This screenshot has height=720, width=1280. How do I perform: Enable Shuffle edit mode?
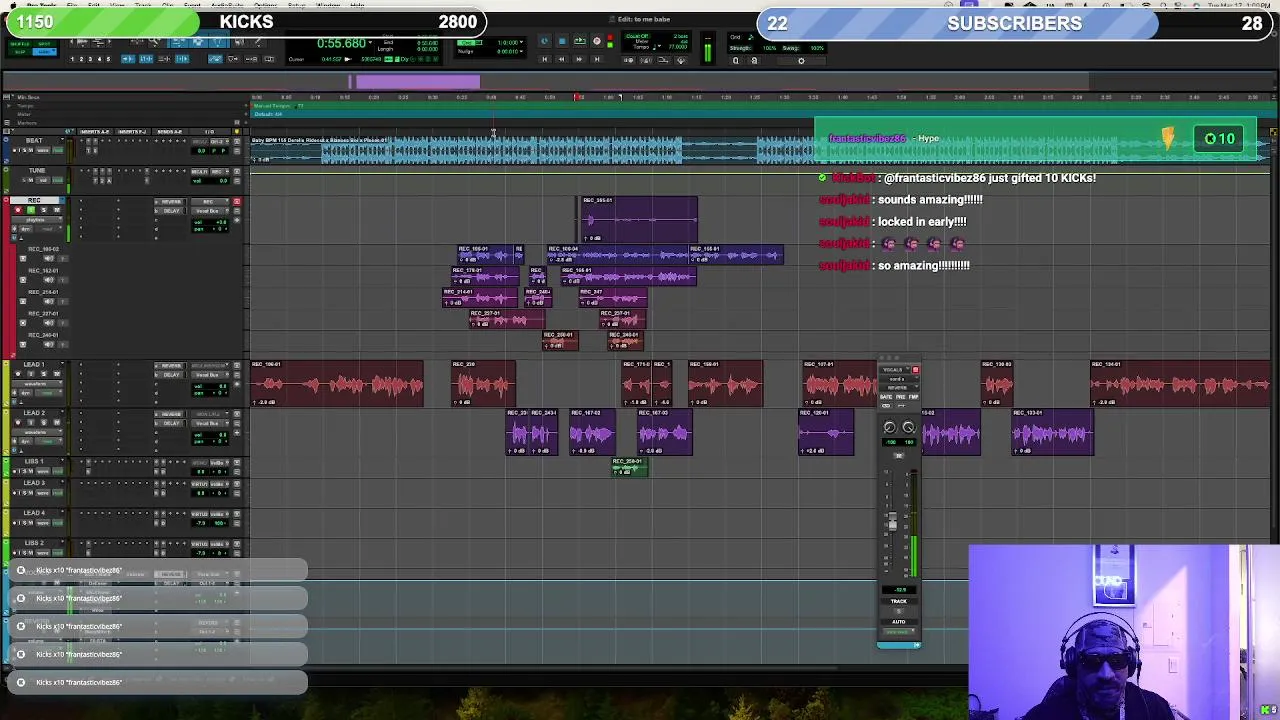19,44
